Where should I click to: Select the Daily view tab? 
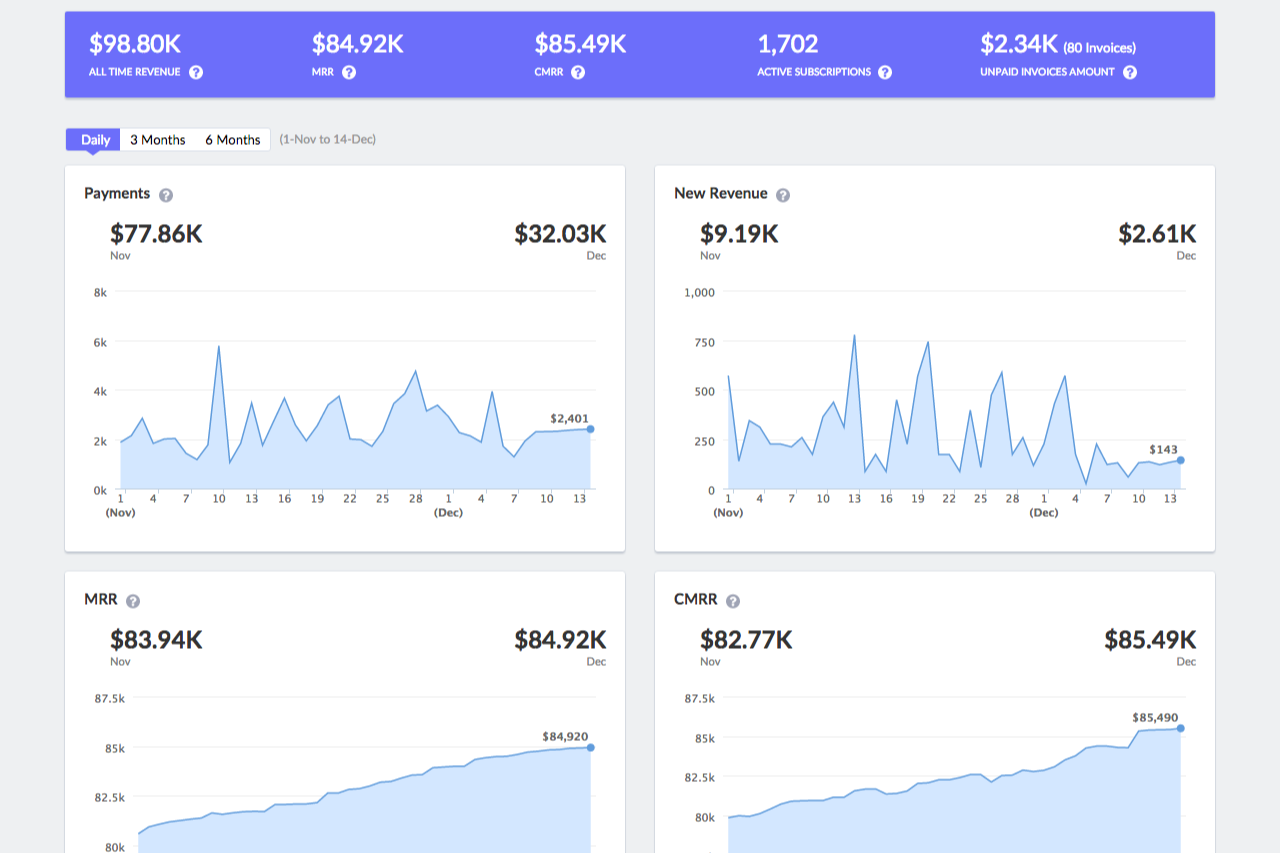[x=94, y=140]
